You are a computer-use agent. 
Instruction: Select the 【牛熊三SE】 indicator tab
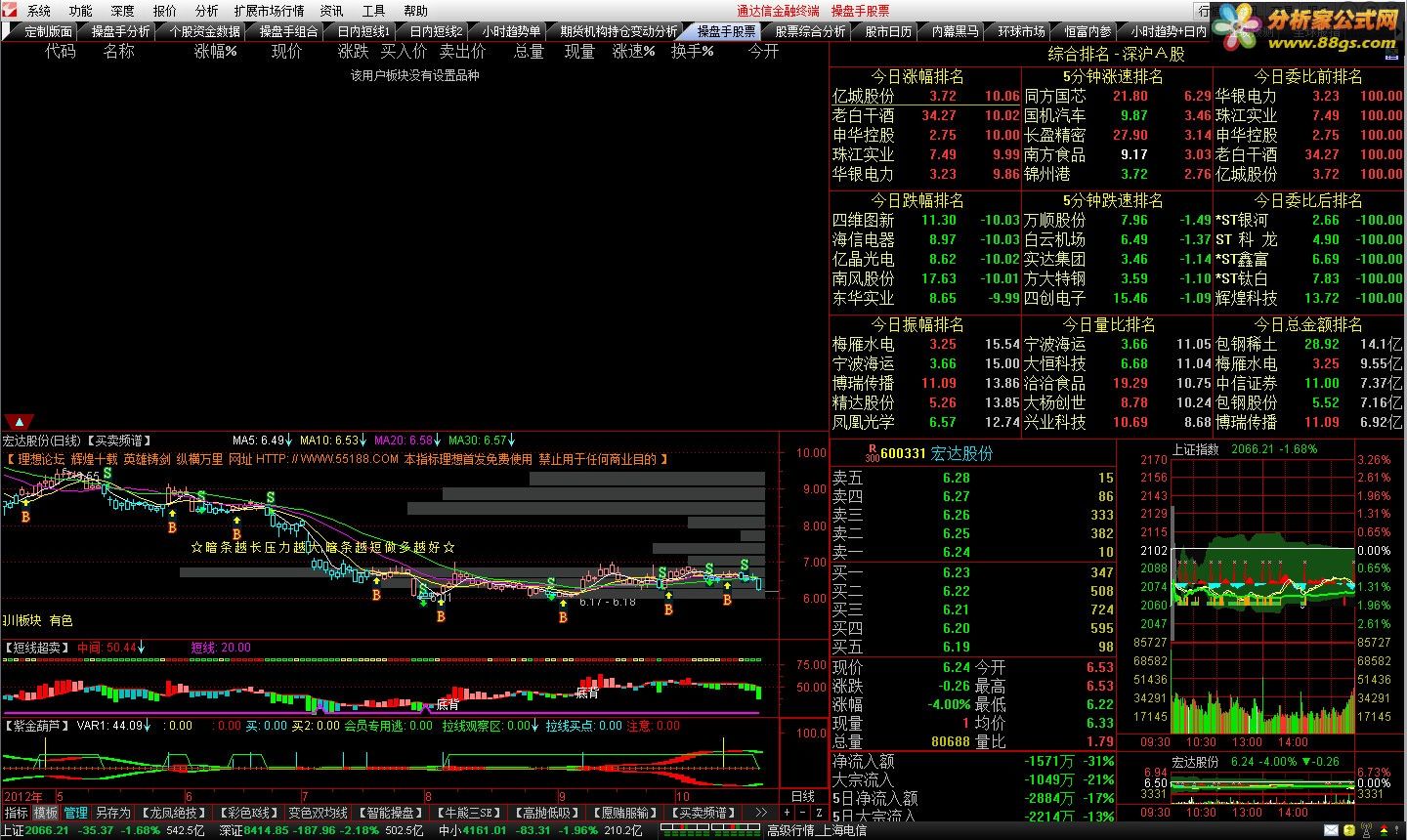tap(468, 813)
